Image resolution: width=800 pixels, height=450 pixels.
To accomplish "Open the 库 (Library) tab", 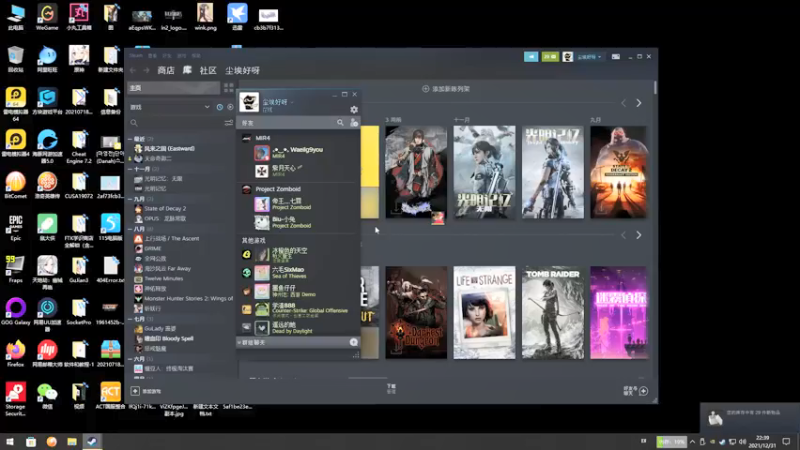I will click(187, 70).
